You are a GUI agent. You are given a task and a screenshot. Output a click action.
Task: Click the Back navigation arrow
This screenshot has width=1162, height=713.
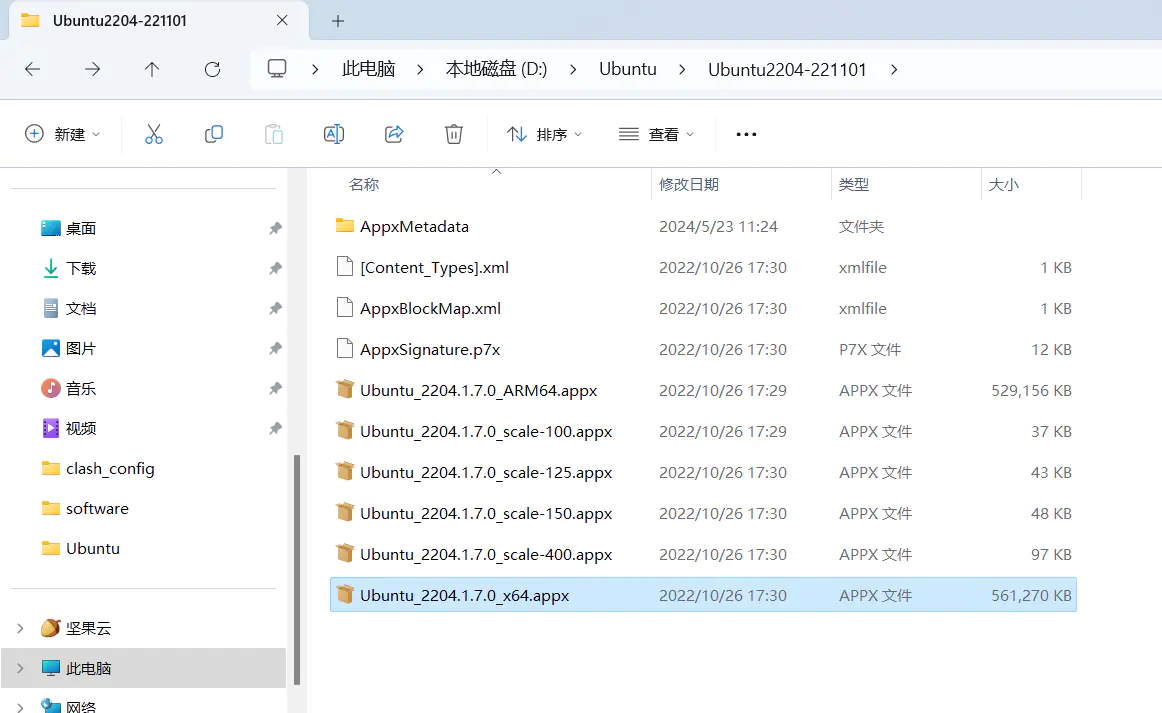pos(33,70)
